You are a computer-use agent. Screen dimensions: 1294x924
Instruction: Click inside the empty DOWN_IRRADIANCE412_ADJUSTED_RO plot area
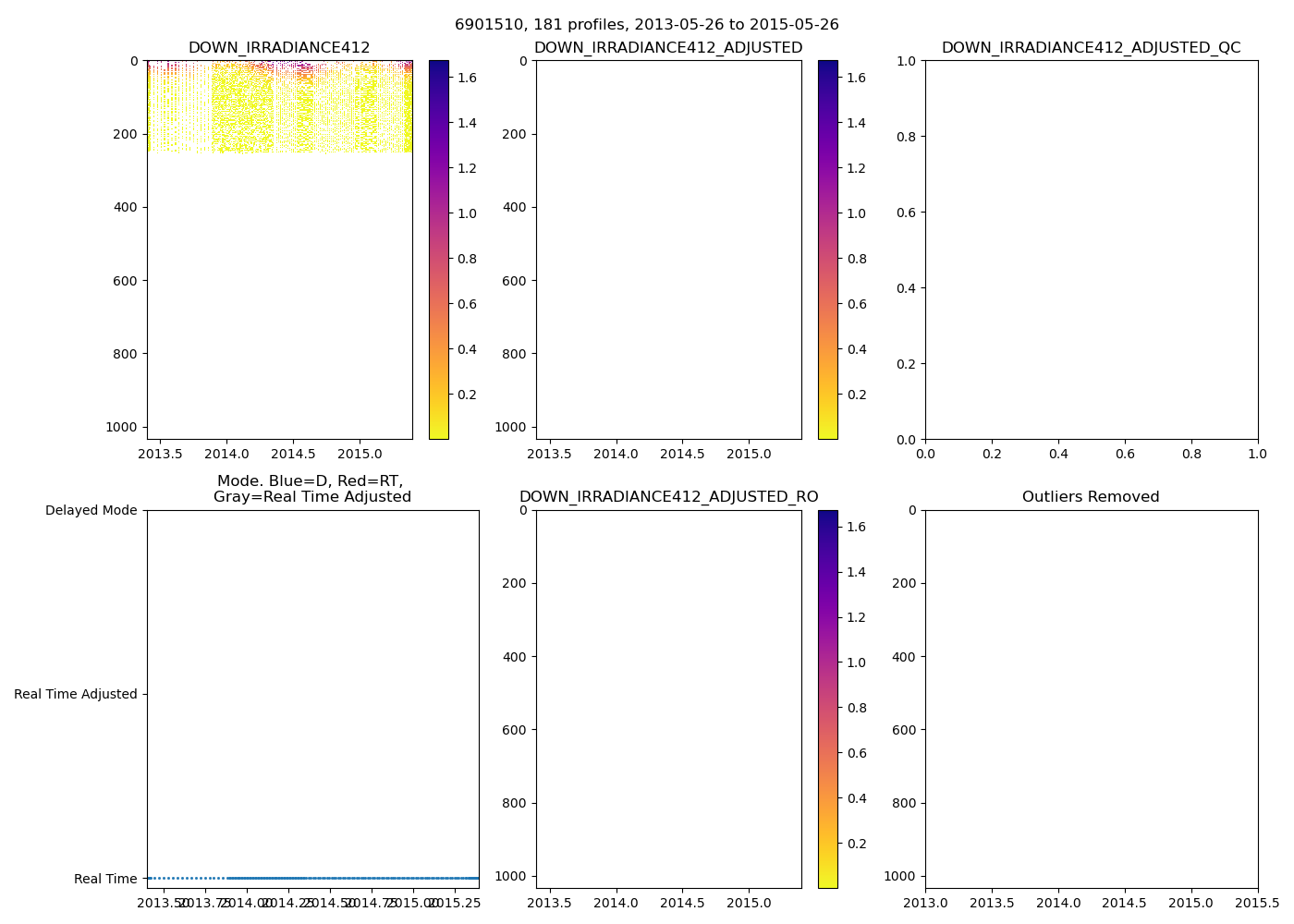668,699
